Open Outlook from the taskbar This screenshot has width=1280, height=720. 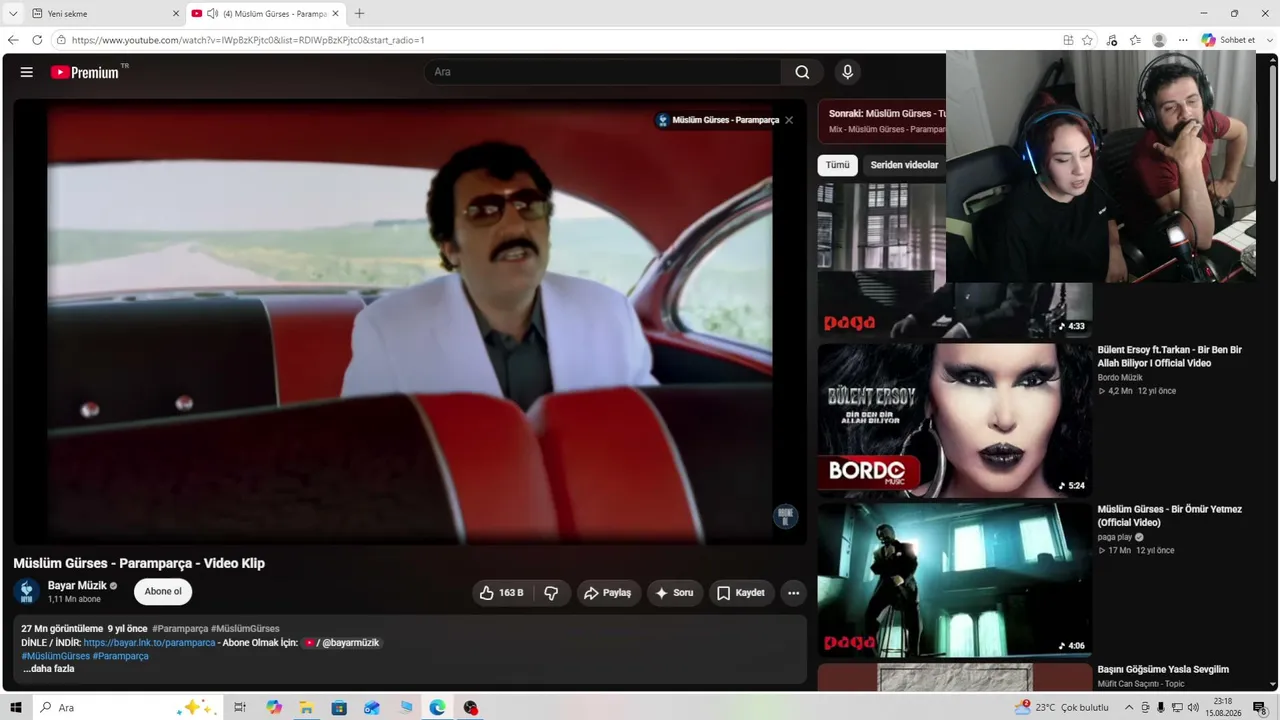tap(372, 708)
